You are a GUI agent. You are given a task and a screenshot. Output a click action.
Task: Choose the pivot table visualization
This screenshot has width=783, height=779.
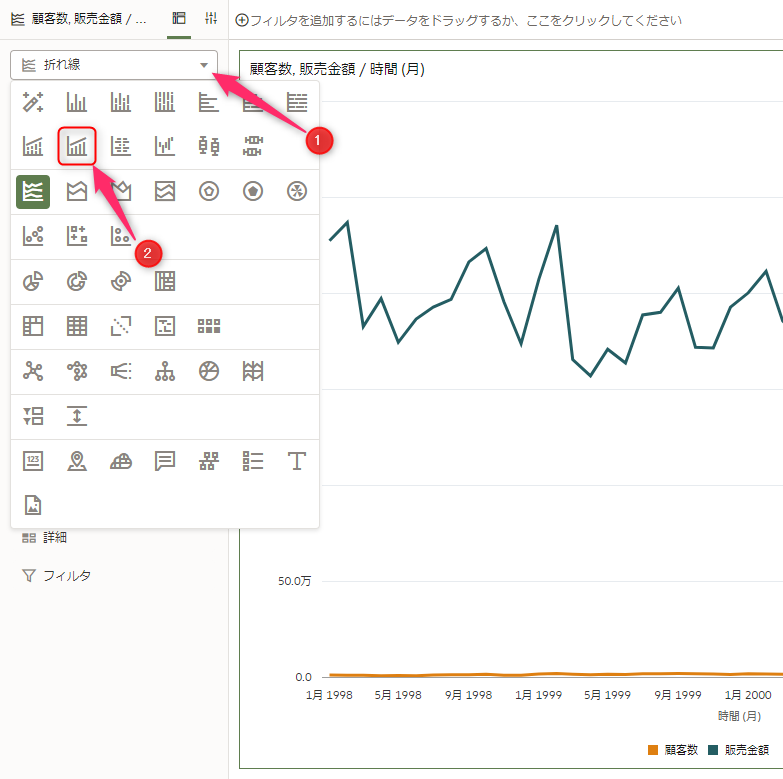(x=33, y=326)
